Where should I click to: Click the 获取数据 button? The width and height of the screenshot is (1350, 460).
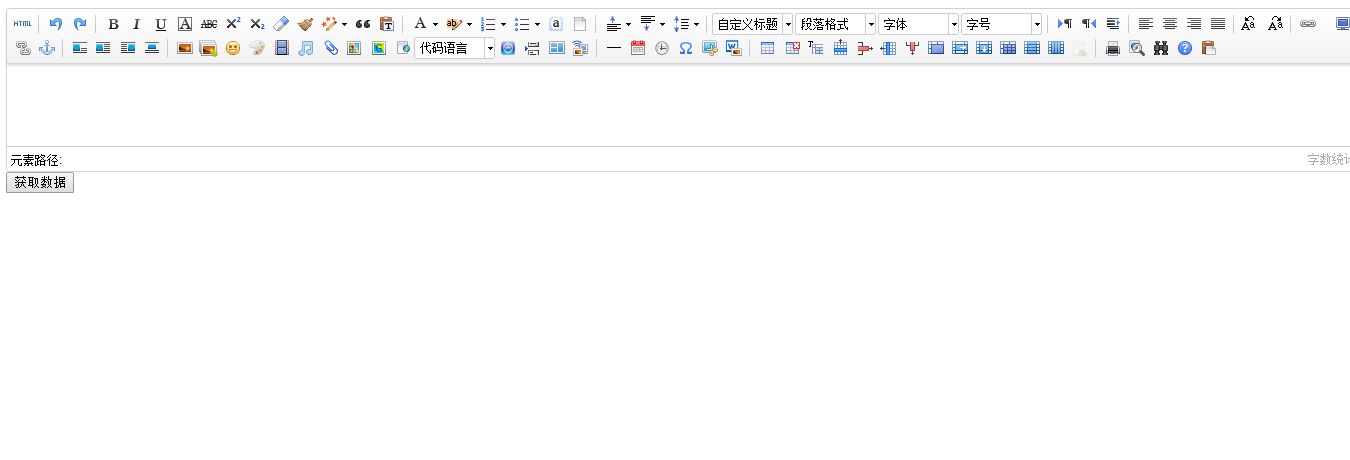click(x=40, y=182)
